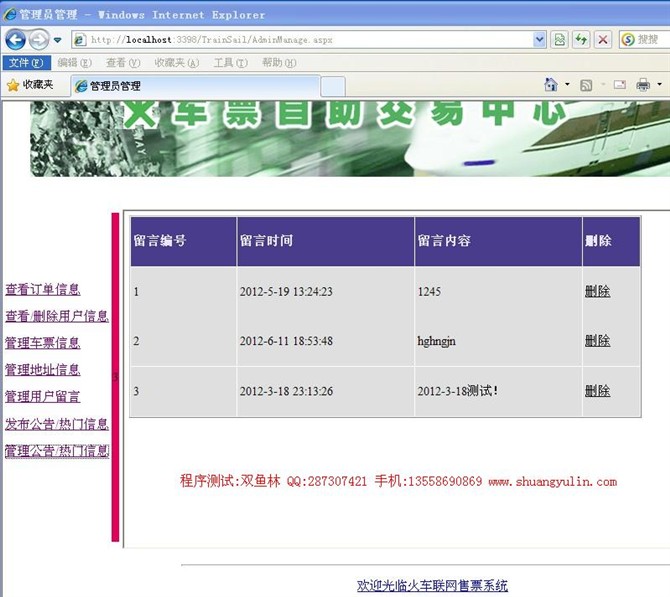The height and width of the screenshot is (597, 670).
Task: Open a new blank tab
Action: point(333,87)
